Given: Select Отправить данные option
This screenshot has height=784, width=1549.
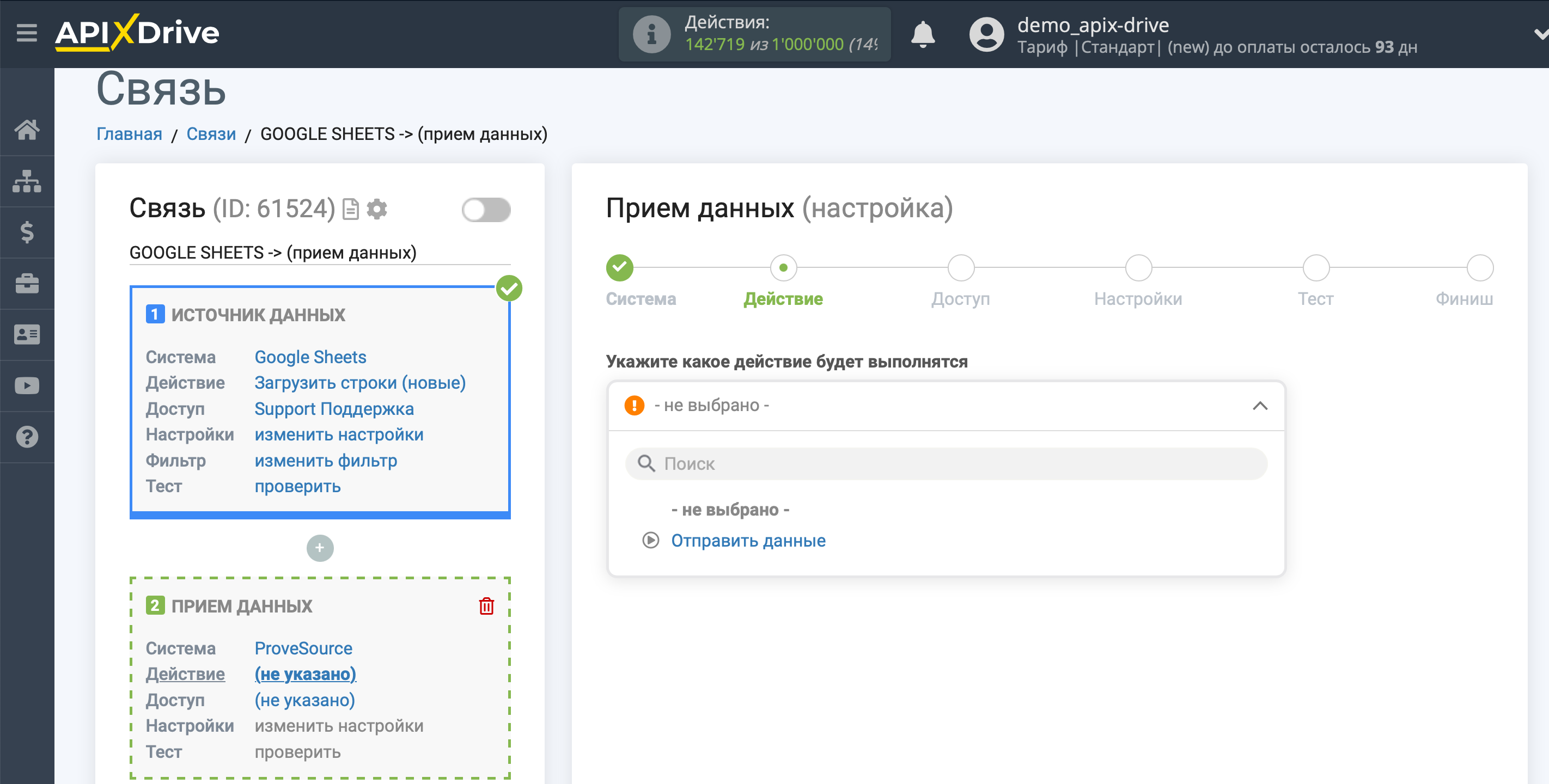Looking at the screenshot, I should coord(748,541).
